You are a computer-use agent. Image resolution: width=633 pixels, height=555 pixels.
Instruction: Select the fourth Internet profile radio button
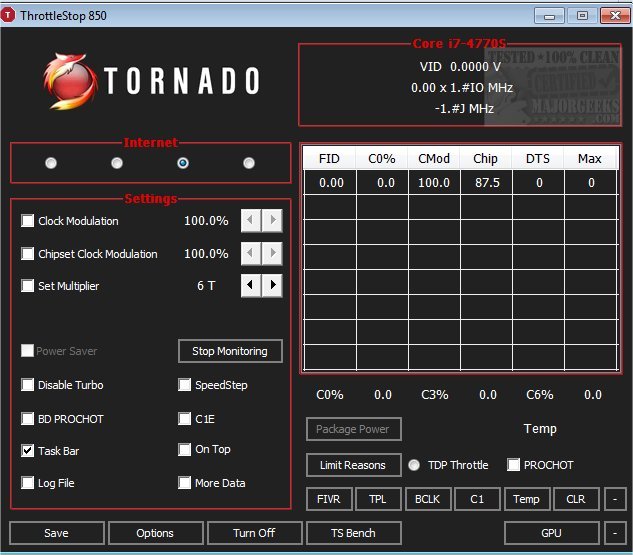(249, 163)
